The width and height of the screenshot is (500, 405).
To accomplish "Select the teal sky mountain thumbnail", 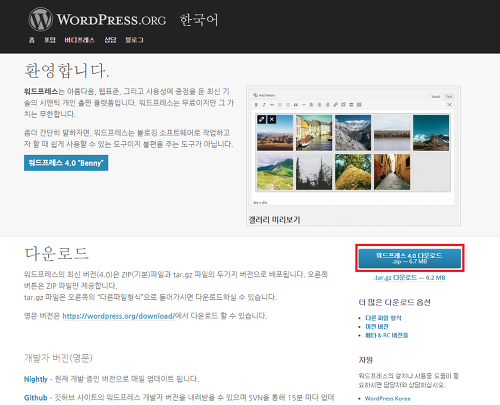I will [x=431, y=133].
